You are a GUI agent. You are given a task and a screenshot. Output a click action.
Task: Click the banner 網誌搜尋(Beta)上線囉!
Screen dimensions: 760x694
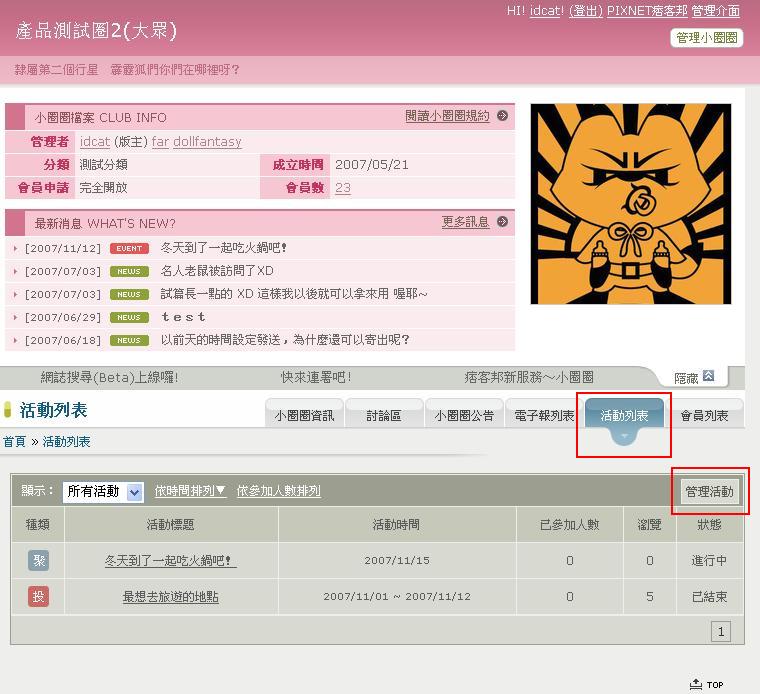110,377
